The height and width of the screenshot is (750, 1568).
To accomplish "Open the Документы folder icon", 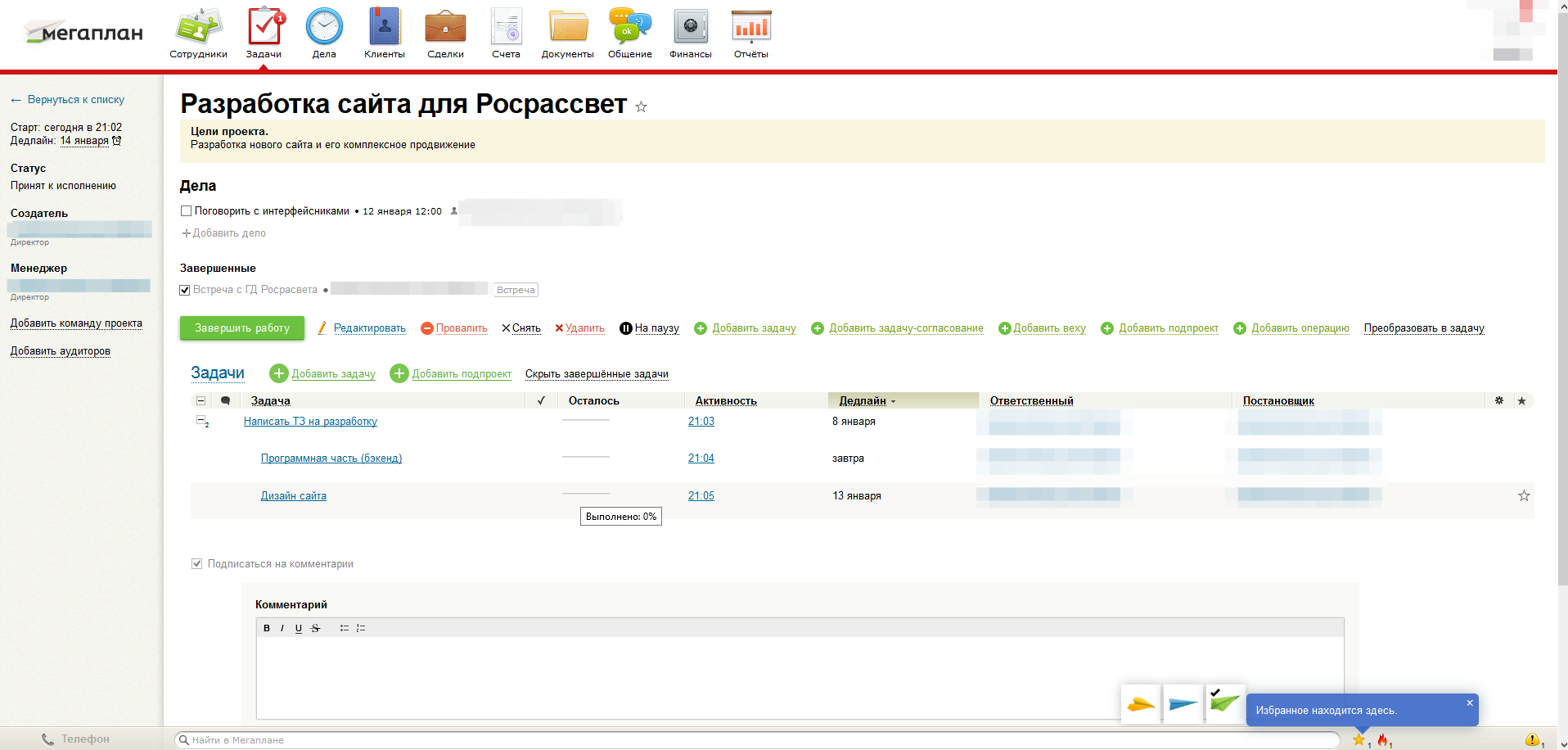I will [x=567, y=33].
